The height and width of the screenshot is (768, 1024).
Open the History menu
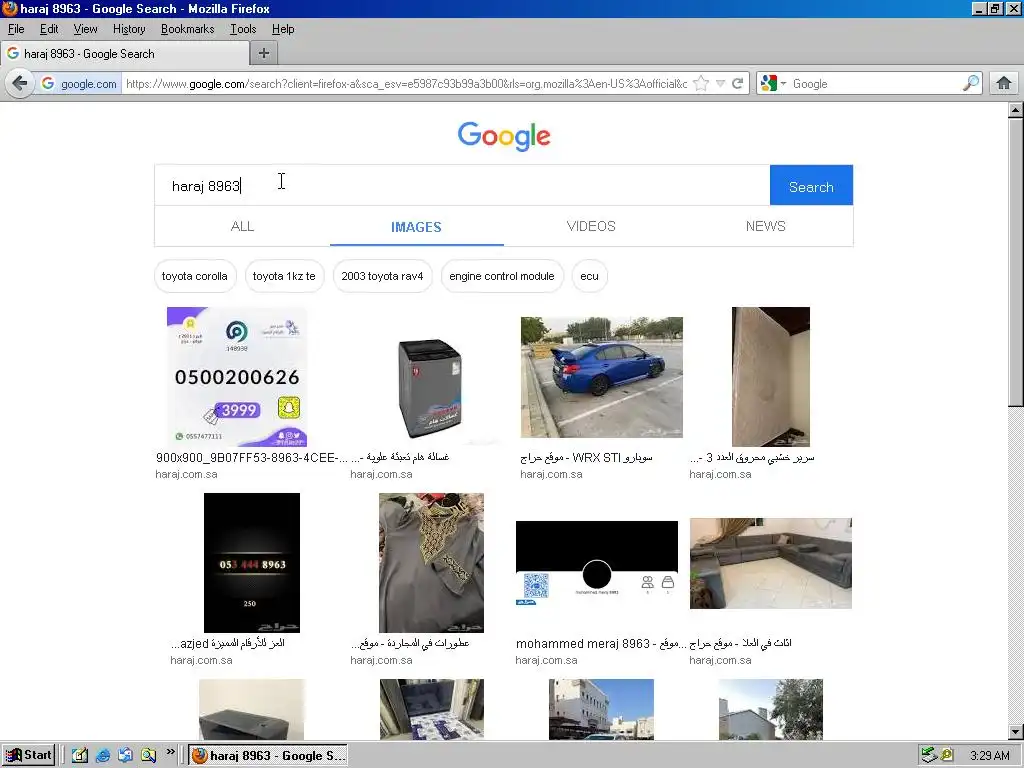coord(129,29)
